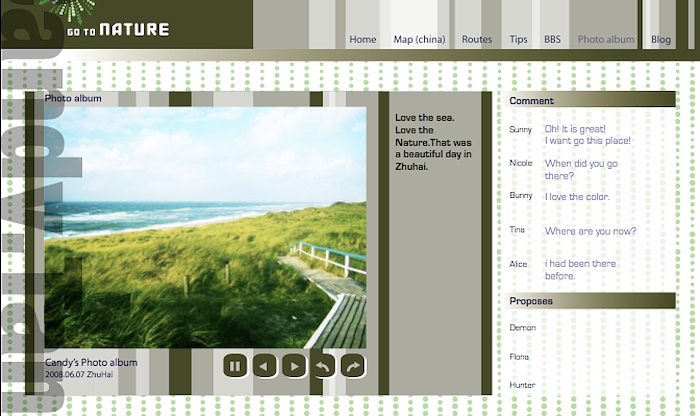Image resolution: width=700 pixels, height=416 pixels.
Task: Go to the previous photo
Action: point(264,366)
